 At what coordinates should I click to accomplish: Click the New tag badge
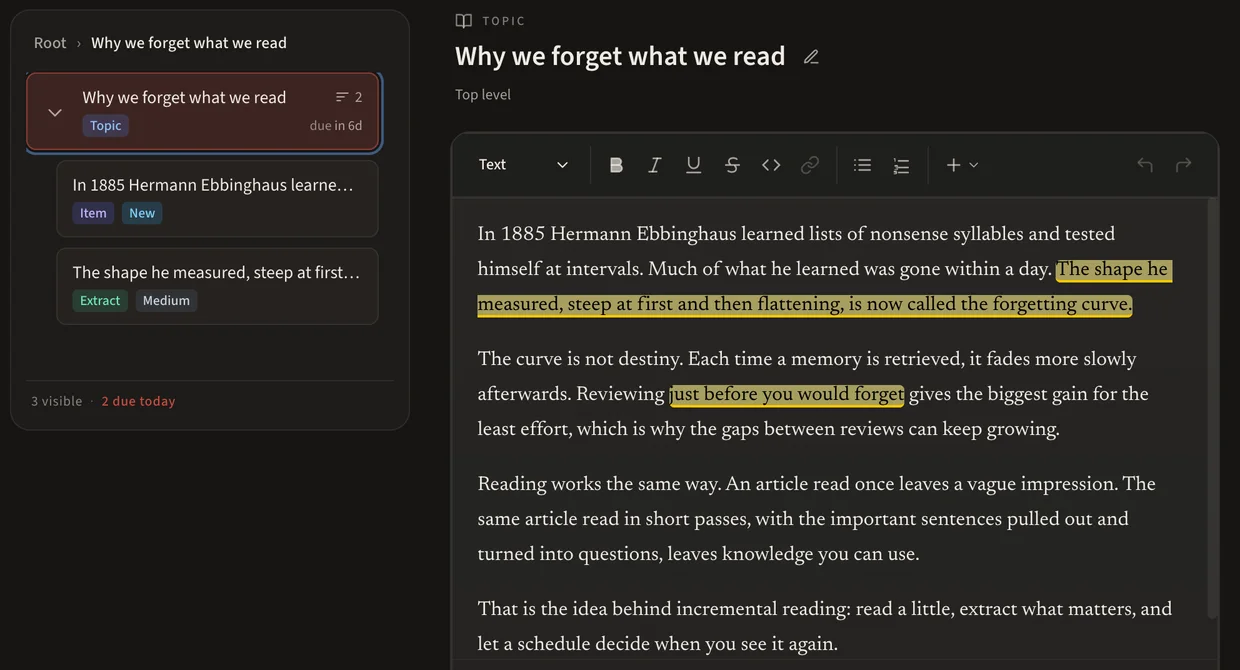click(x=142, y=213)
